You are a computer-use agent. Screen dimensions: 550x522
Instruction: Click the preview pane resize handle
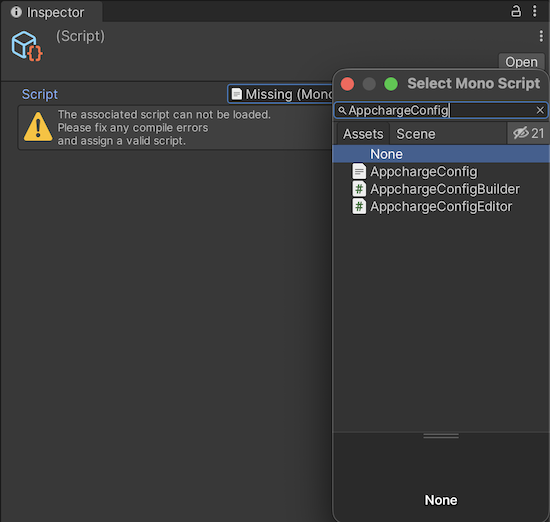(x=441, y=436)
